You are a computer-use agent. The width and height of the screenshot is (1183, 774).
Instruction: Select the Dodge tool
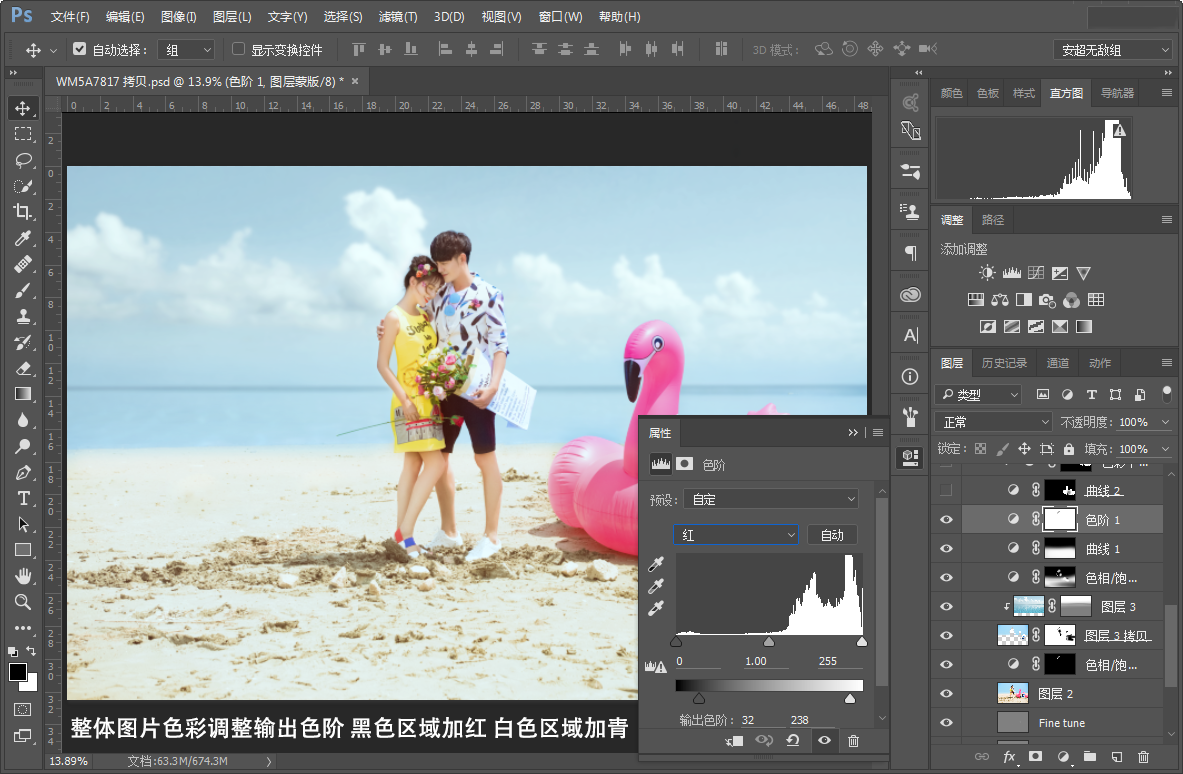(23, 446)
